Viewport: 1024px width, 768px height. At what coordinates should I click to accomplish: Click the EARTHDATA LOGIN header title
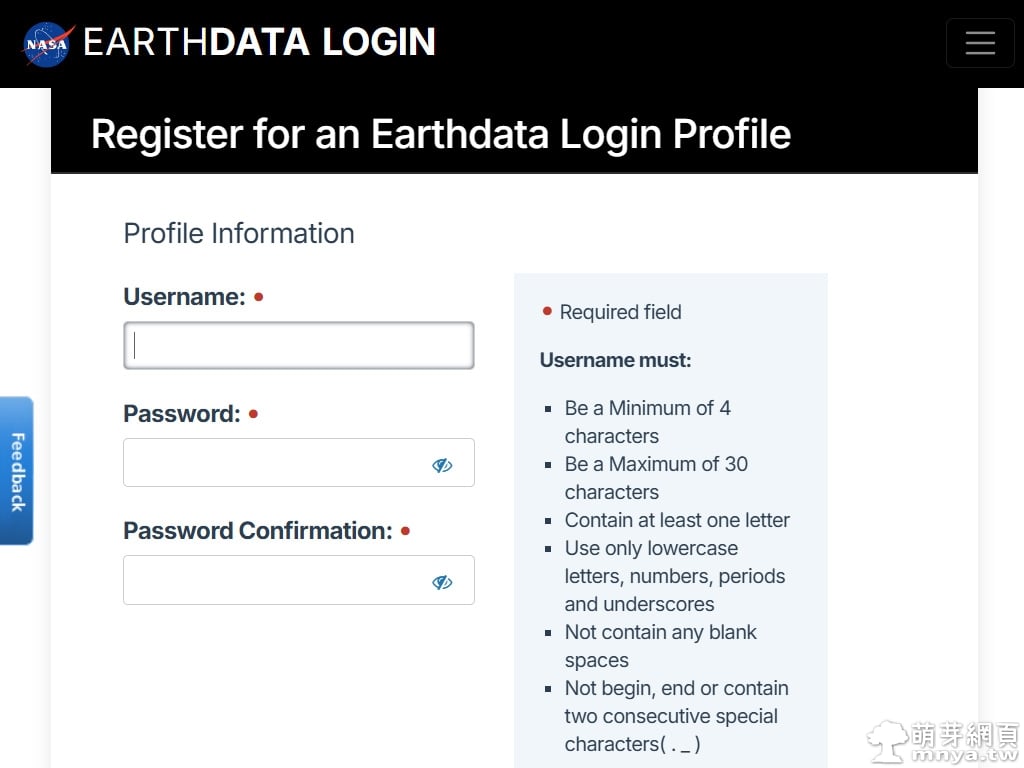(x=259, y=42)
